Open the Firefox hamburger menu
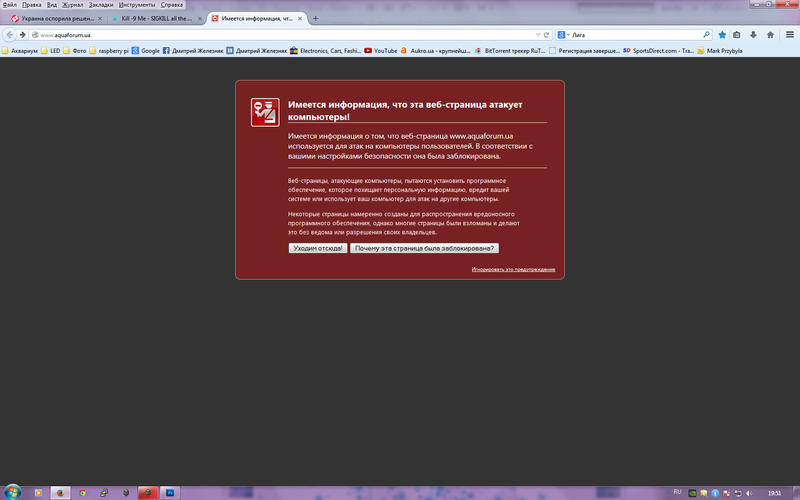The height and width of the screenshot is (500, 800). point(789,34)
